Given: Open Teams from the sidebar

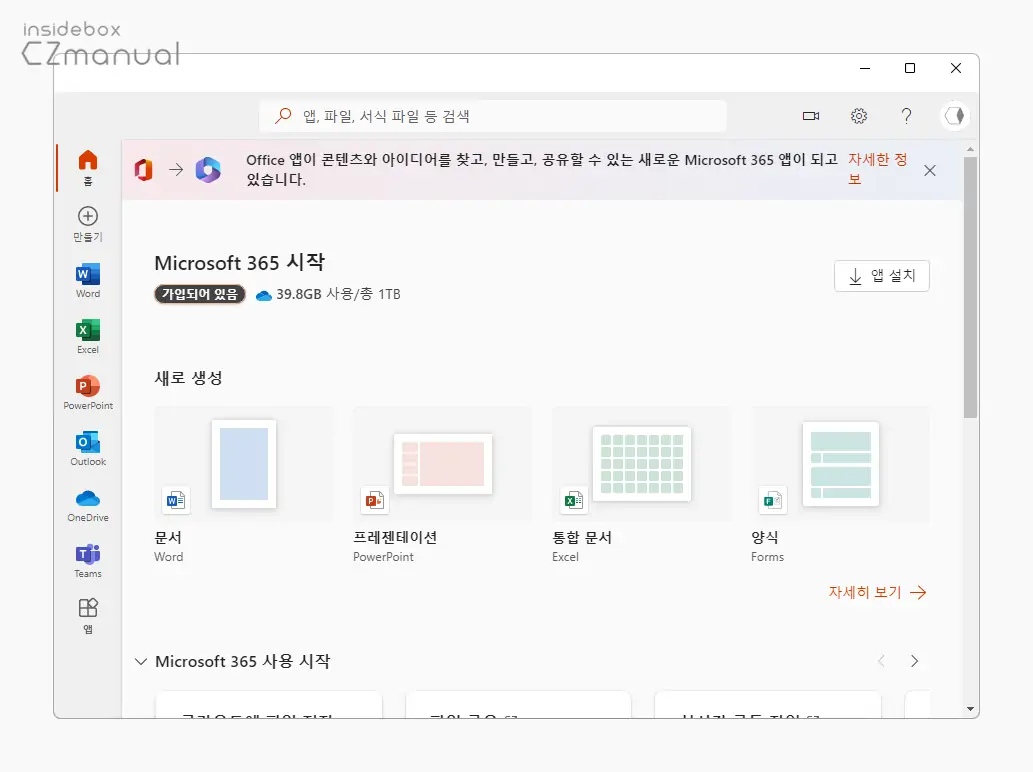Looking at the screenshot, I should click(88, 561).
